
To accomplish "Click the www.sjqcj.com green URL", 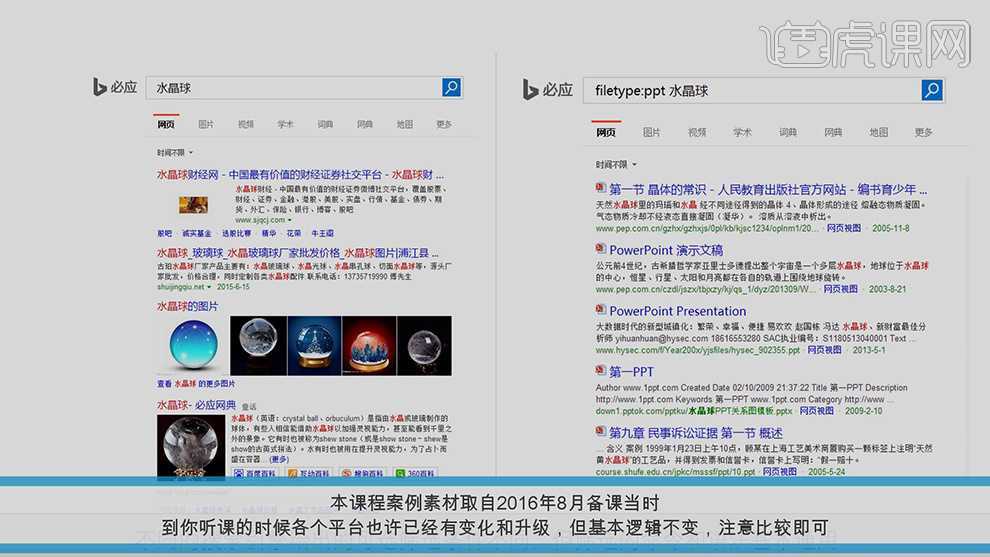I will click(260, 220).
